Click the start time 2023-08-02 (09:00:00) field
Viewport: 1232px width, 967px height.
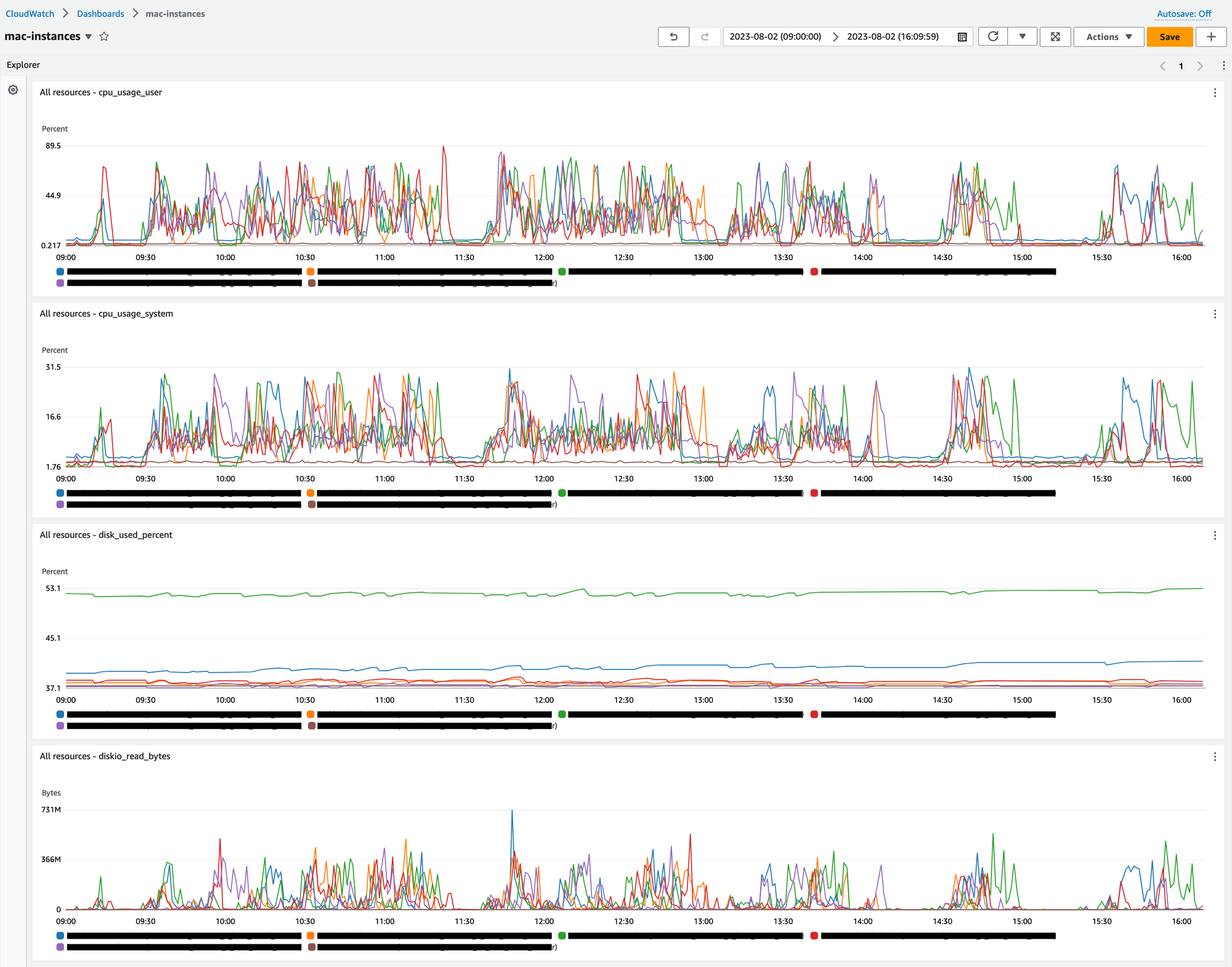point(775,37)
